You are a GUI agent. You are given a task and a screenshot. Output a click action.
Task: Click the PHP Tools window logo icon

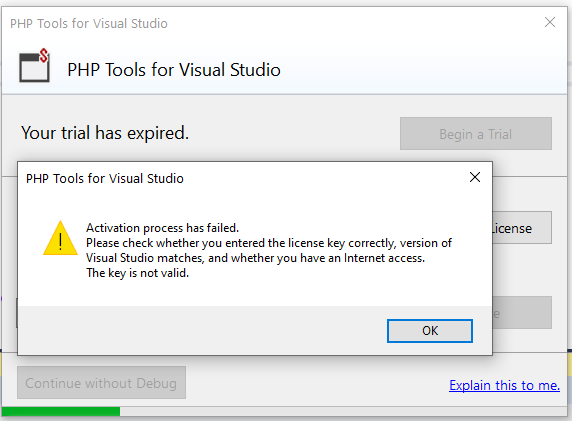pos(34,66)
